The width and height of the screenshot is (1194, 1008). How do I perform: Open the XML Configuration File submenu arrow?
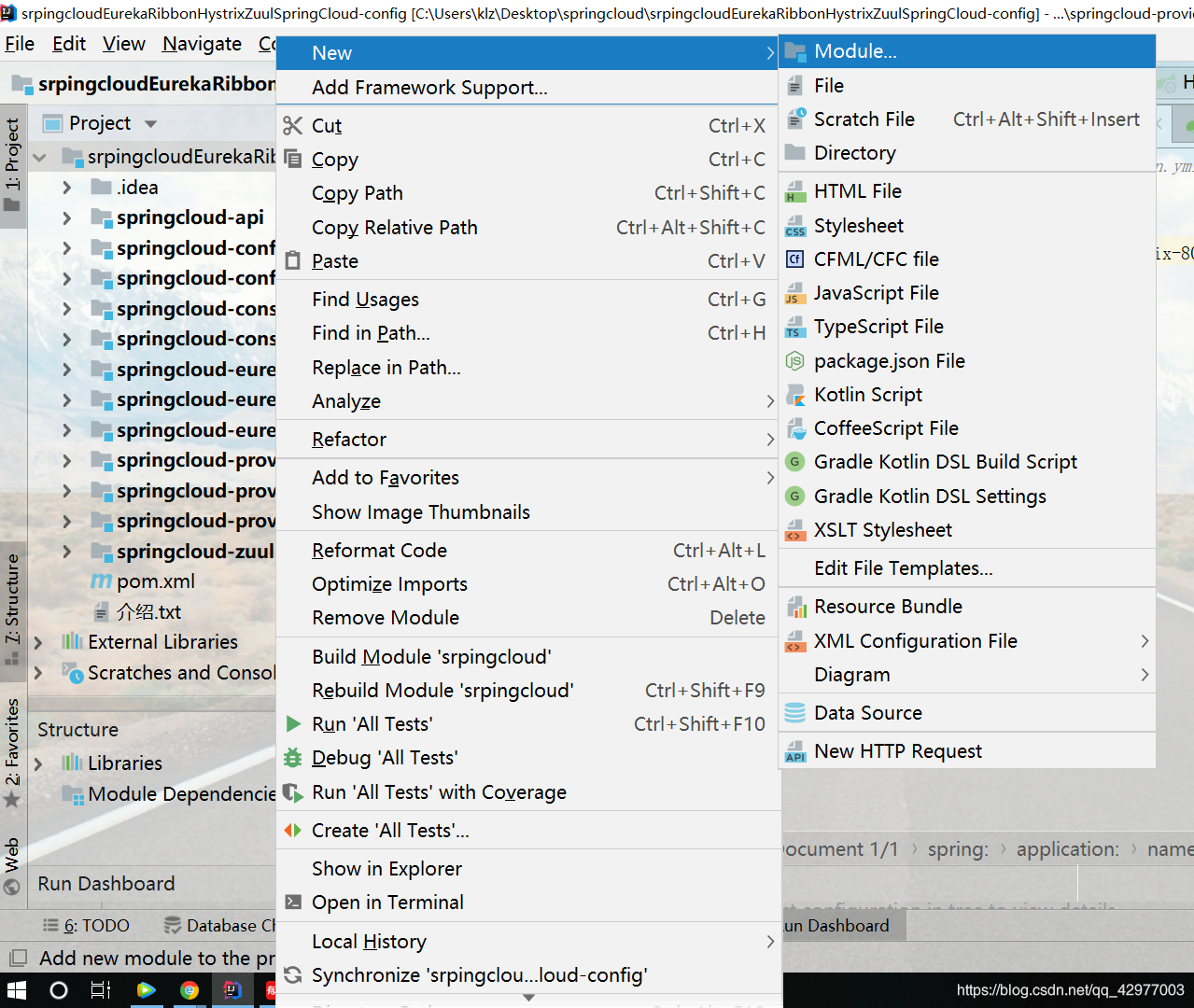coord(1145,641)
